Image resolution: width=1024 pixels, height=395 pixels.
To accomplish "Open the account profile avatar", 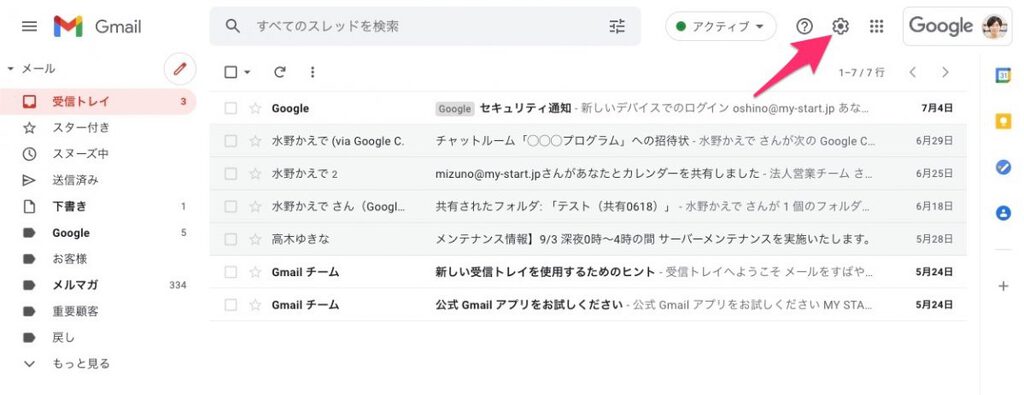I will tap(995, 26).
